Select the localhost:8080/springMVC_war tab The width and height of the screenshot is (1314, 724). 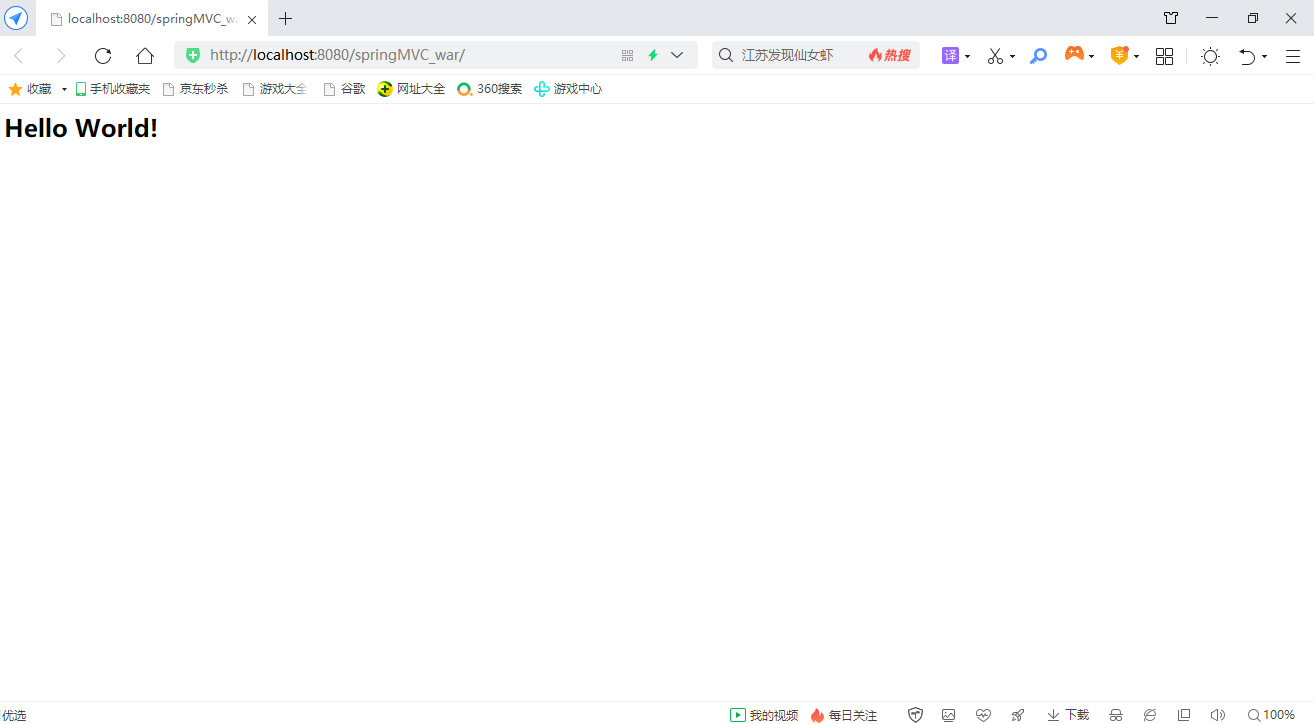tap(152, 19)
